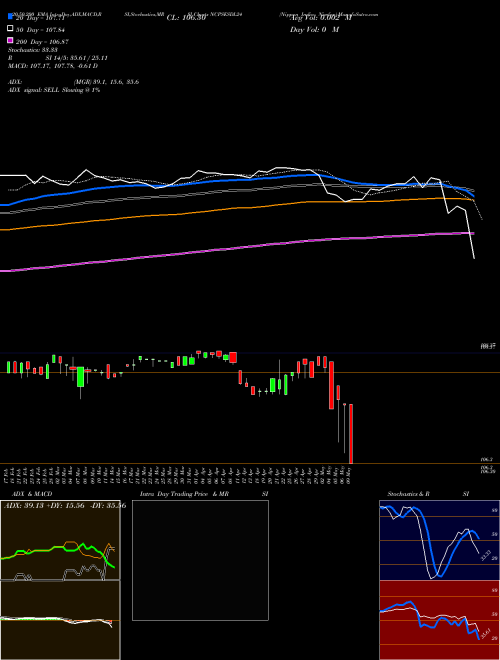Select the 'MACD: 107.17, 107.78, -0.61 D' line
Viewport: 500px width, 660px height.
53,66
